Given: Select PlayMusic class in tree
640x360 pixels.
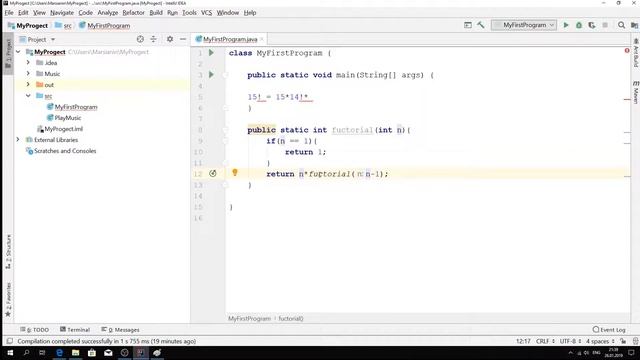Looking at the screenshot, I should pyautogui.click(x=68, y=118).
